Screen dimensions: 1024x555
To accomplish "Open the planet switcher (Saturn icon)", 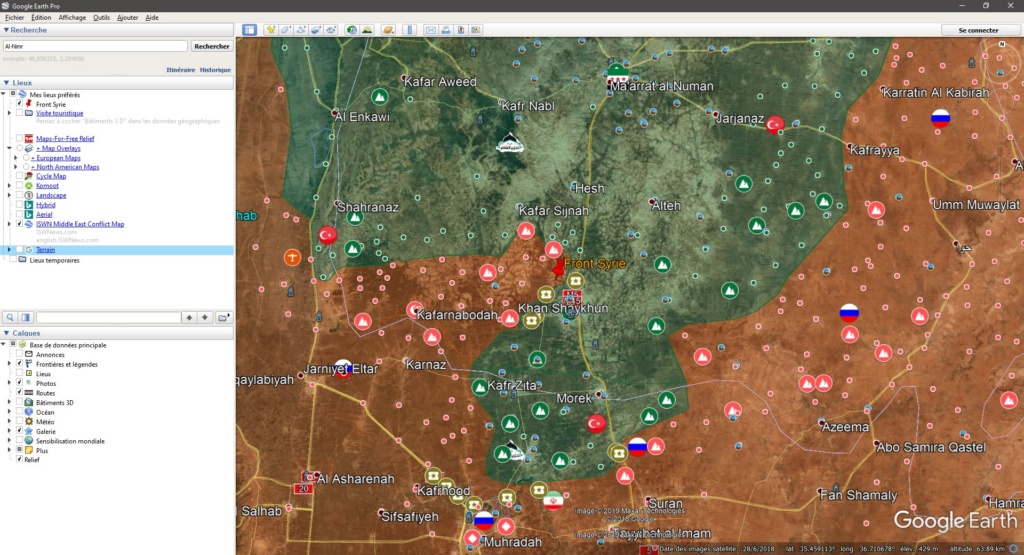I will pos(389,30).
